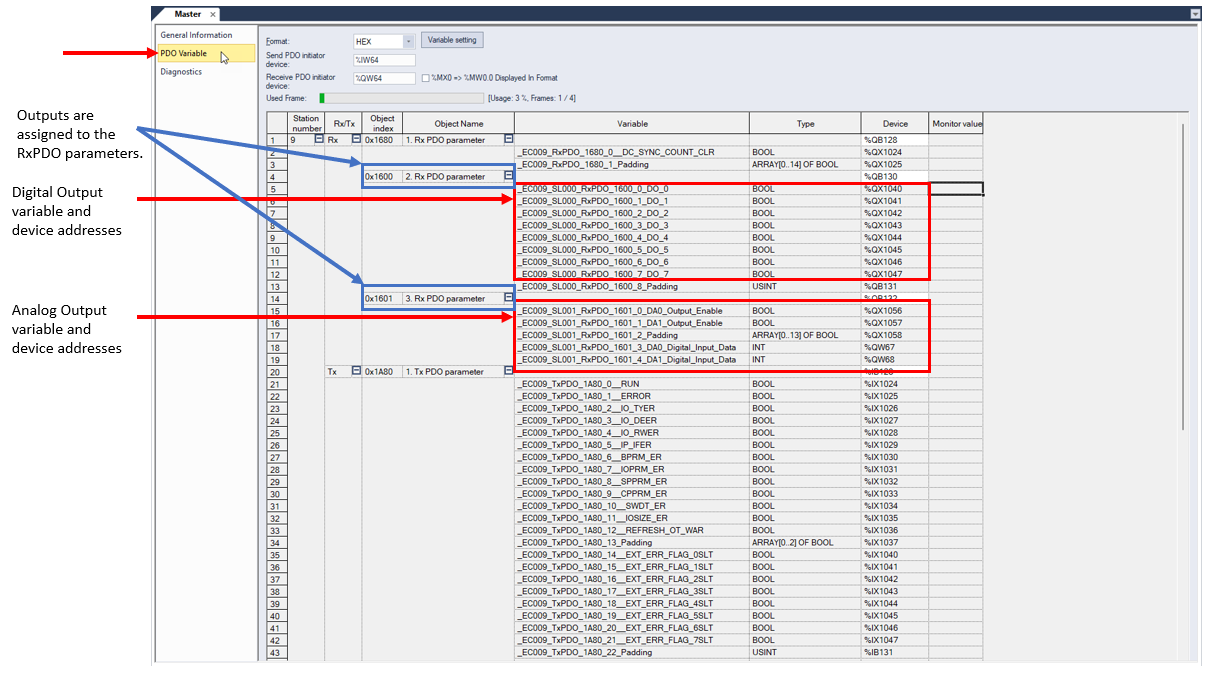Select variable _EC009_TxPDO_1A80_5__IP_IFER
Screen dimensions: 1210x673
pyautogui.click(x=632, y=445)
